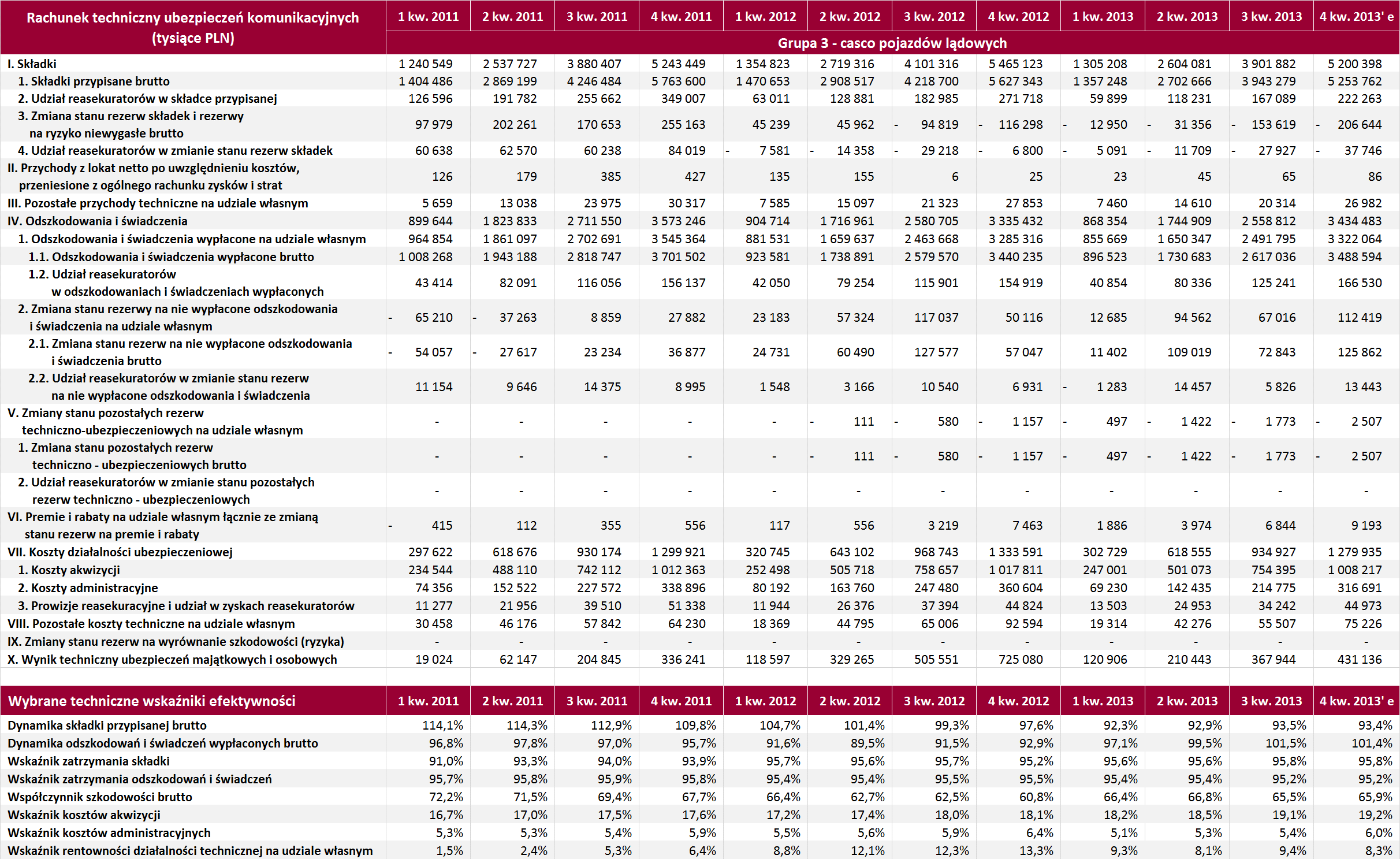Click value 206 644 in reserve change row 3
This screenshot has height=859, width=1400.
(x=1360, y=125)
